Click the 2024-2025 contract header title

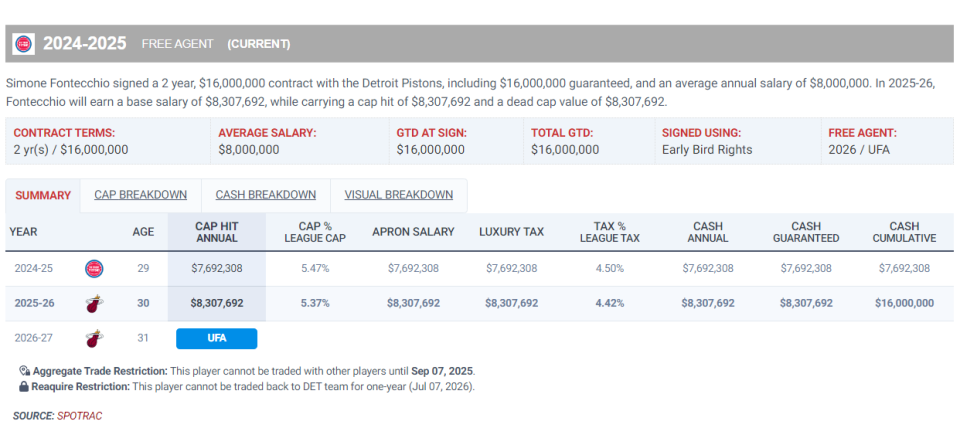click(x=84, y=44)
